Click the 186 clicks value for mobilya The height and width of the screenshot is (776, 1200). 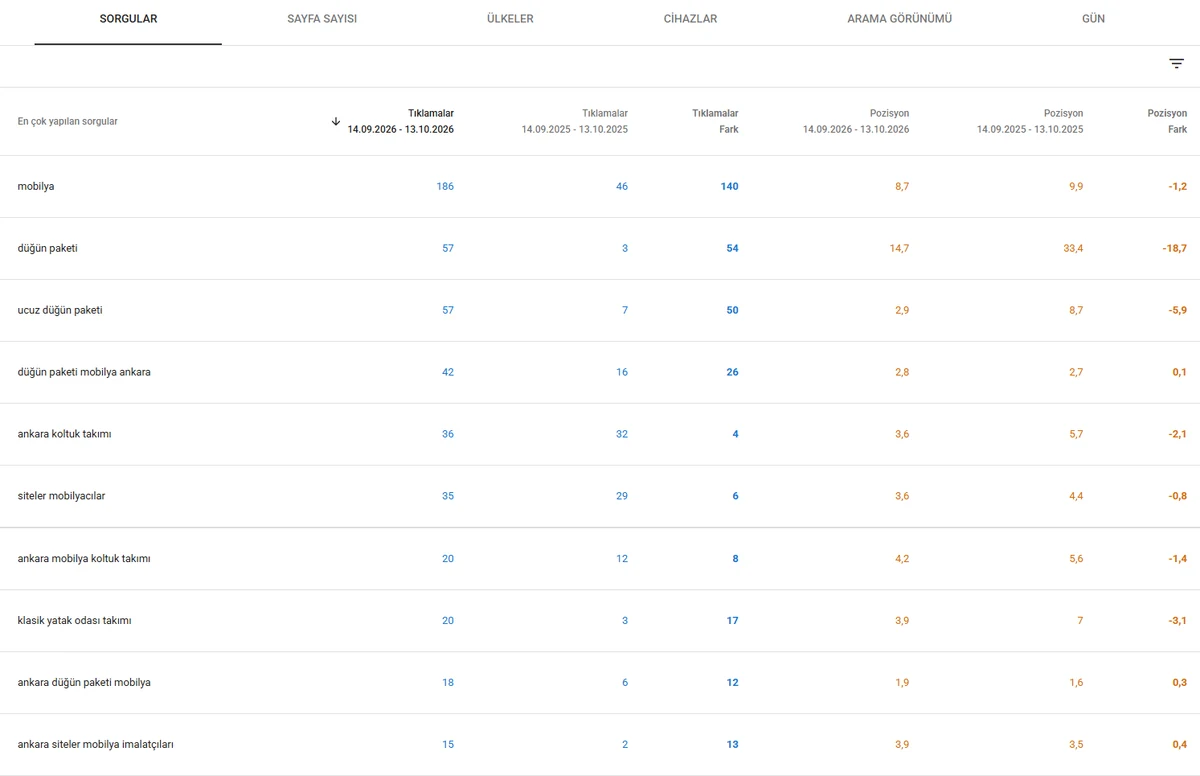click(445, 186)
